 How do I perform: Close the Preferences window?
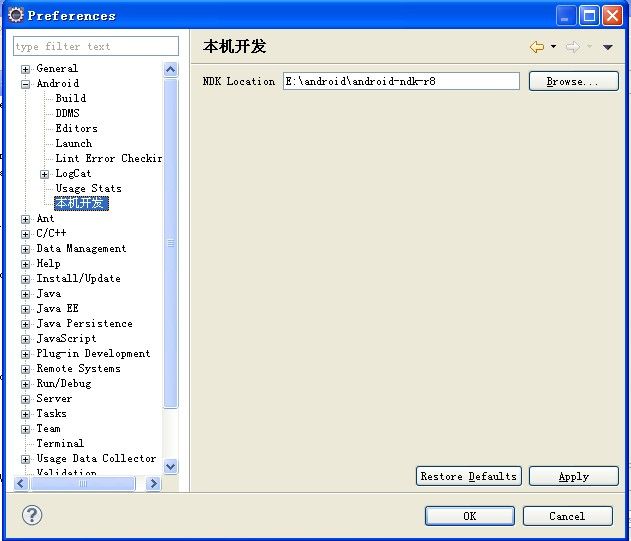[612, 16]
